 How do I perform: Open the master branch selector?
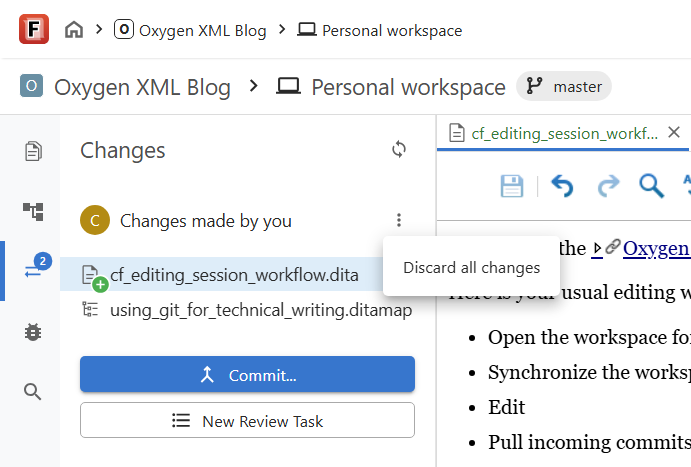pos(564,86)
